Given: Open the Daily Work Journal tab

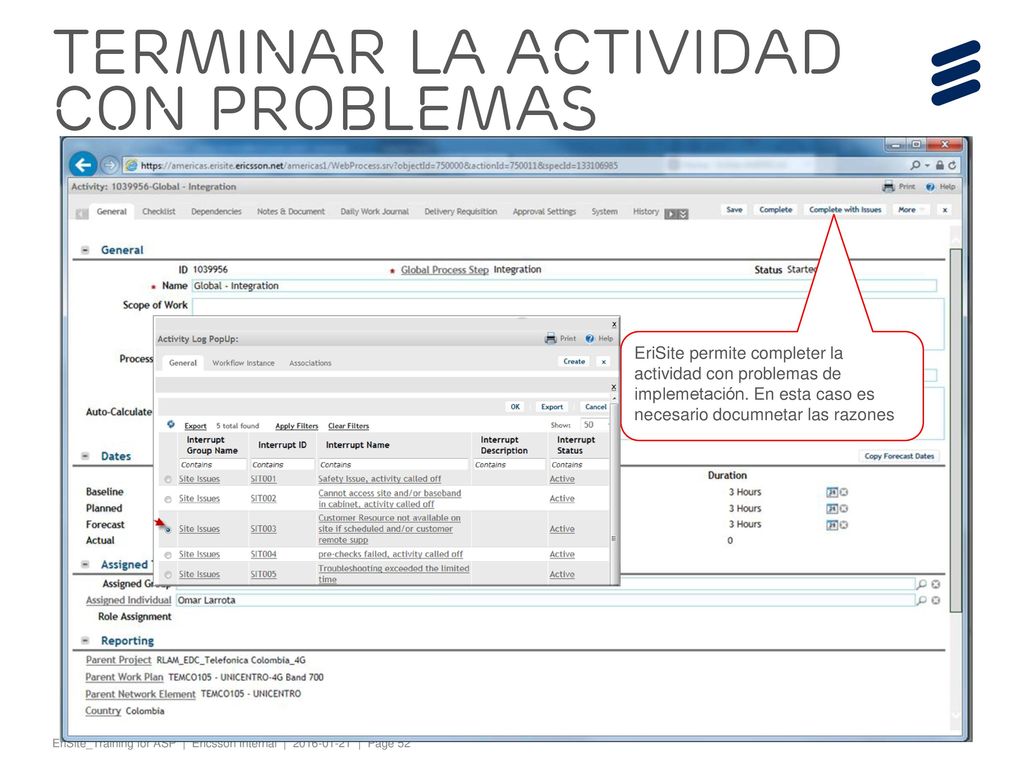Looking at the screenshot, I should 375,212.
